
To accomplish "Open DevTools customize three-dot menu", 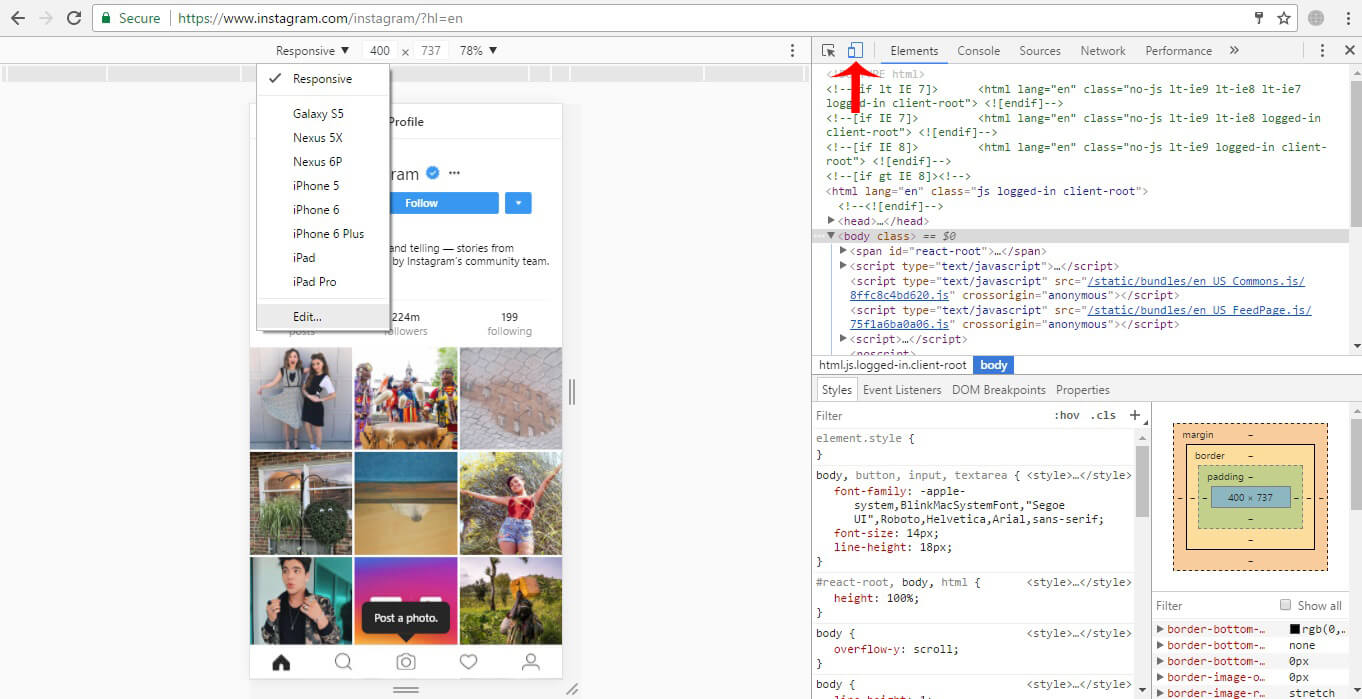I will pyautogui.click(x=1322, y=50).
